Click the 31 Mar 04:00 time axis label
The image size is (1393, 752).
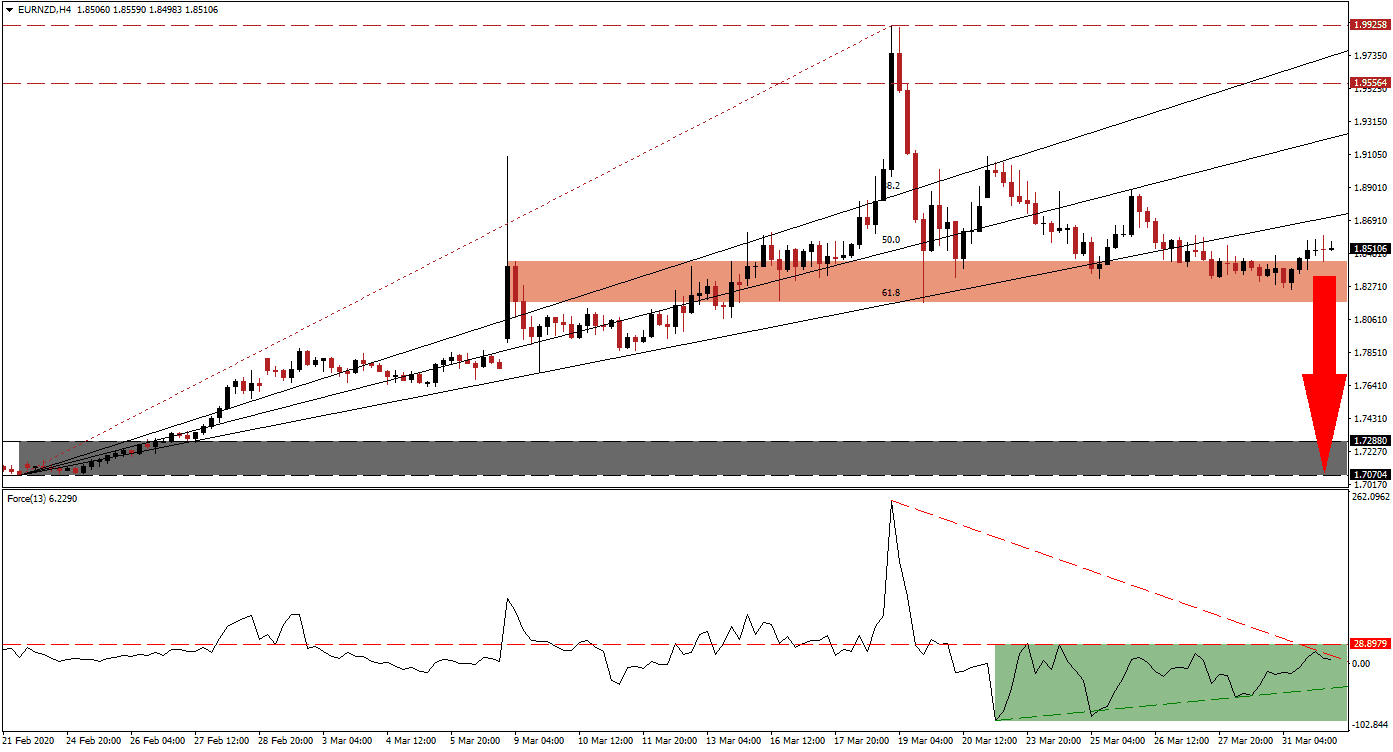pyautogui.click(x=1312, y=742)
